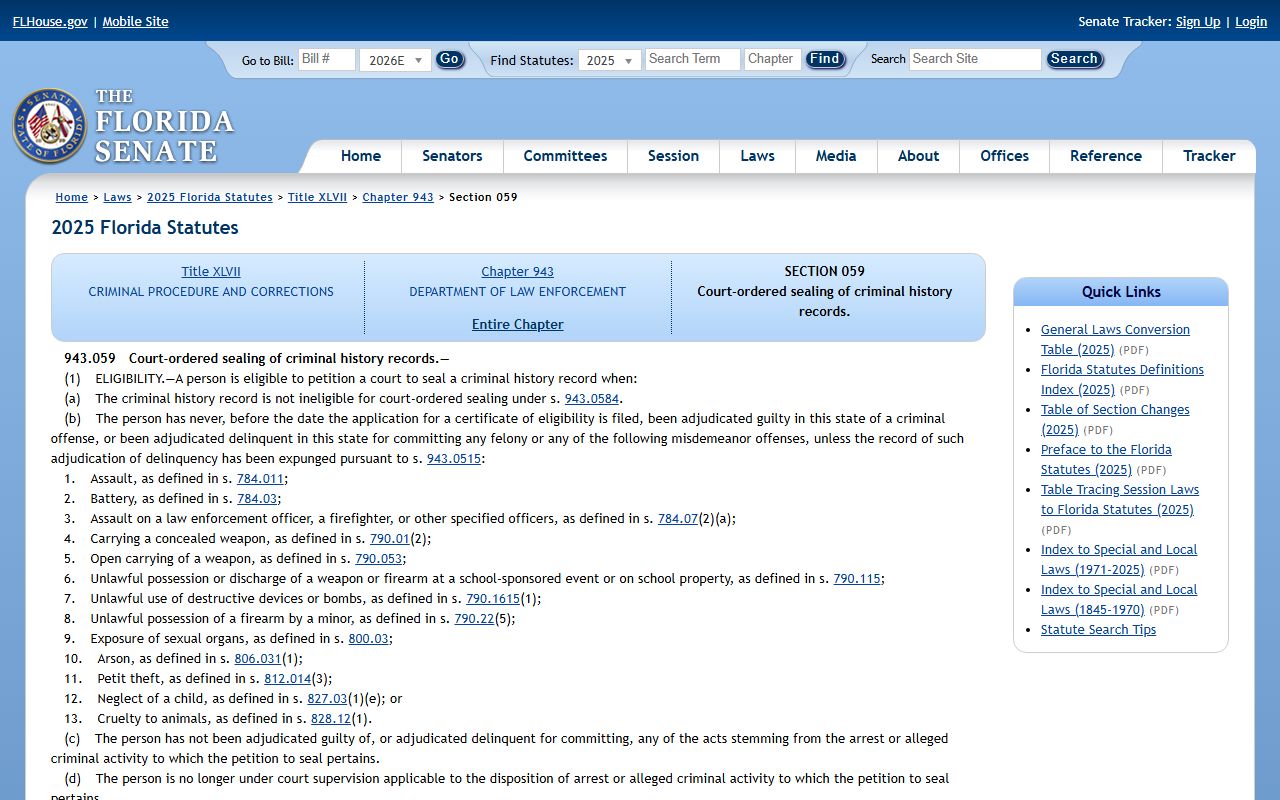Open the Mobile Site link
Screen dimensions: 1280x800
point(135,21)
